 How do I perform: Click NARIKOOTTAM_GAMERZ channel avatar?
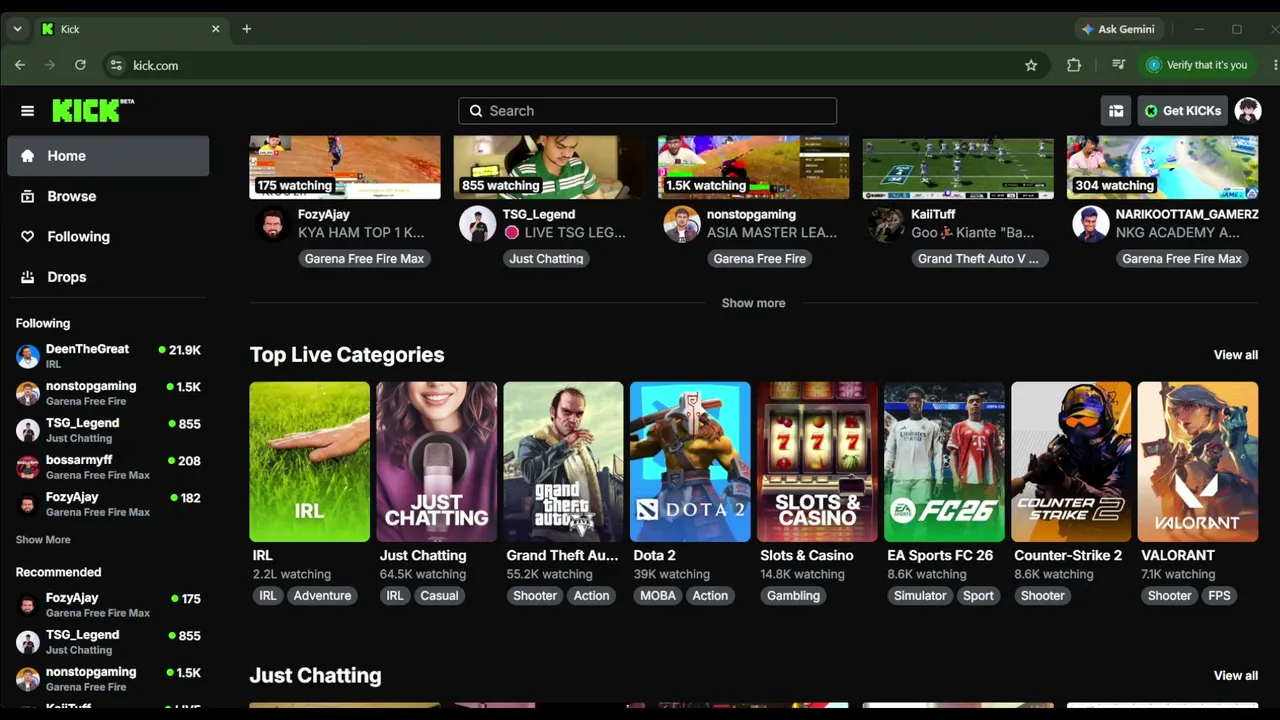coord(1091,224)
